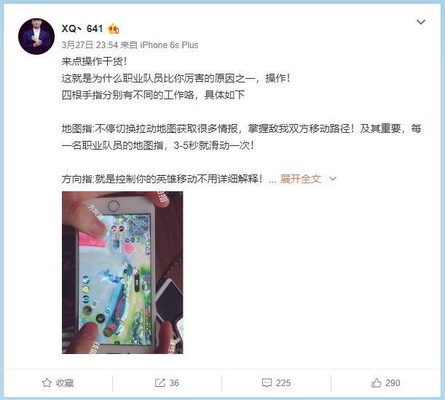
Task: Click the iPhone 6s Plus source link
Action: pos(169,45)
